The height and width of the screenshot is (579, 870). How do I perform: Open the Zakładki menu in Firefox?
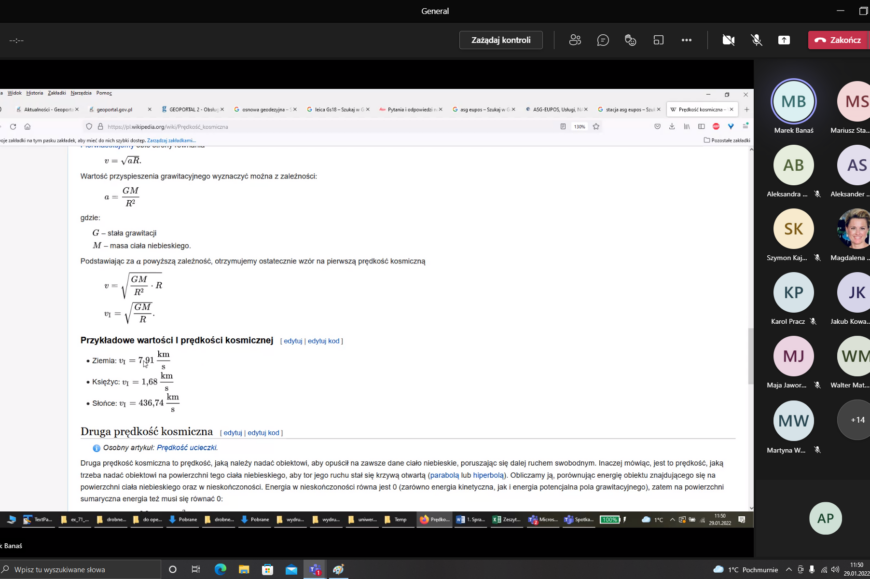pyautogui.click(x=57, y=93)
